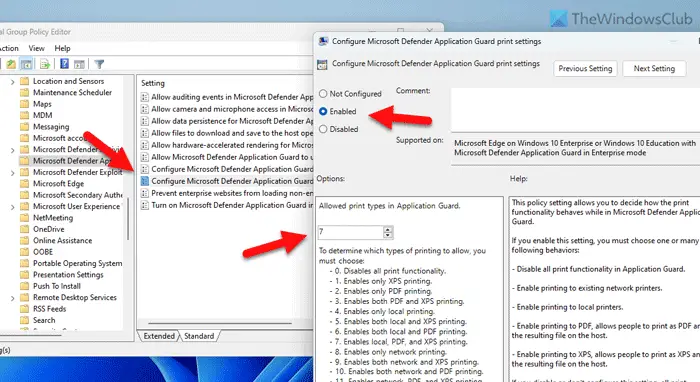
Task: Click the Up One Level toolbar icon
Action: tap(11, 64)
